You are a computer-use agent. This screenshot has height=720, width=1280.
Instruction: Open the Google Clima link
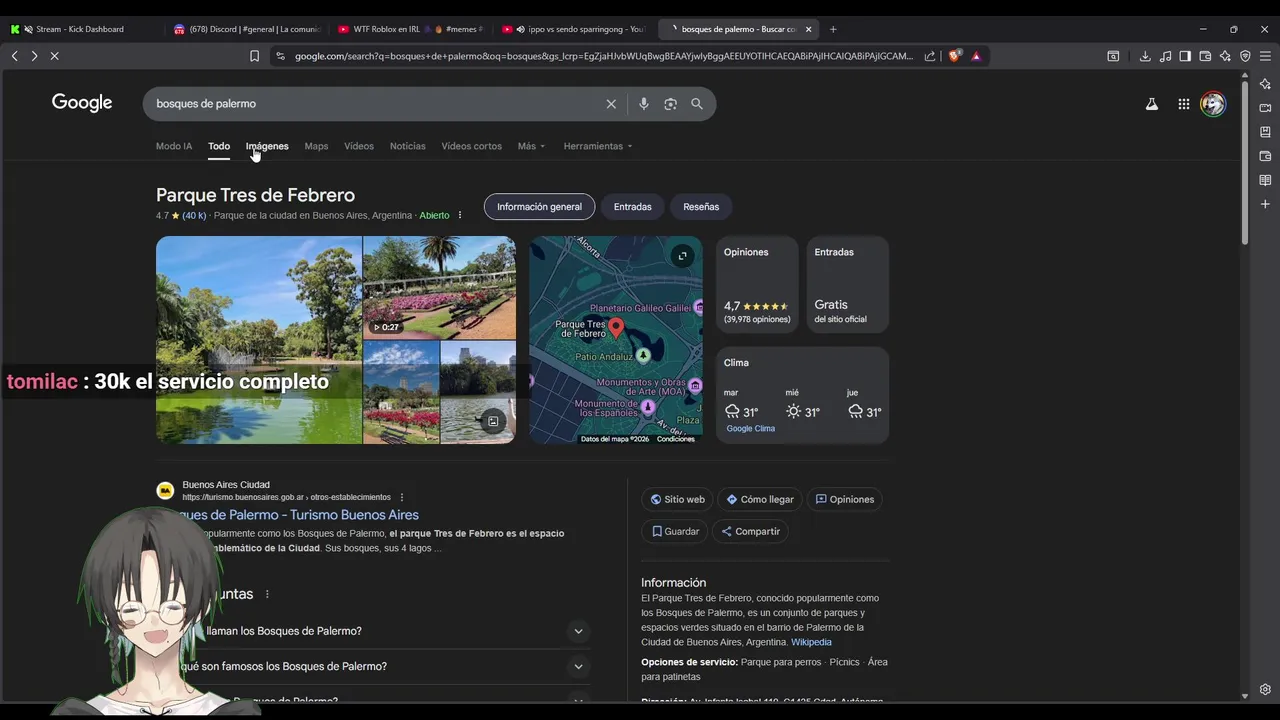coord(751,428)
